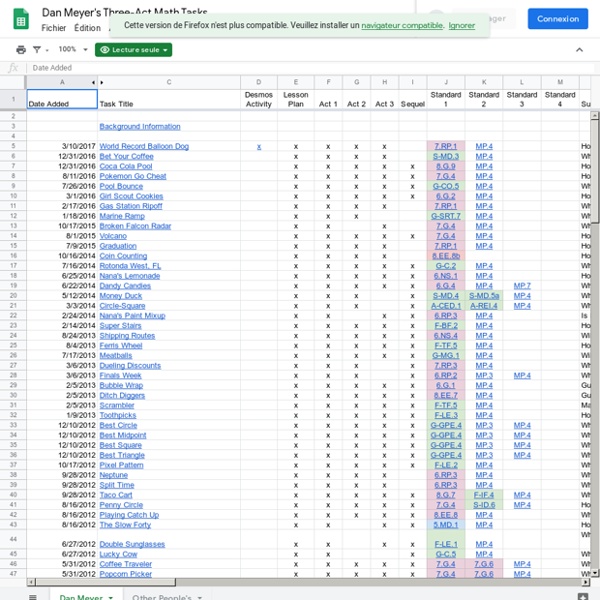The width and height of the screenshot is (600, 600).
Task: Open the S-MD.3 standard link
Action: 445,156
